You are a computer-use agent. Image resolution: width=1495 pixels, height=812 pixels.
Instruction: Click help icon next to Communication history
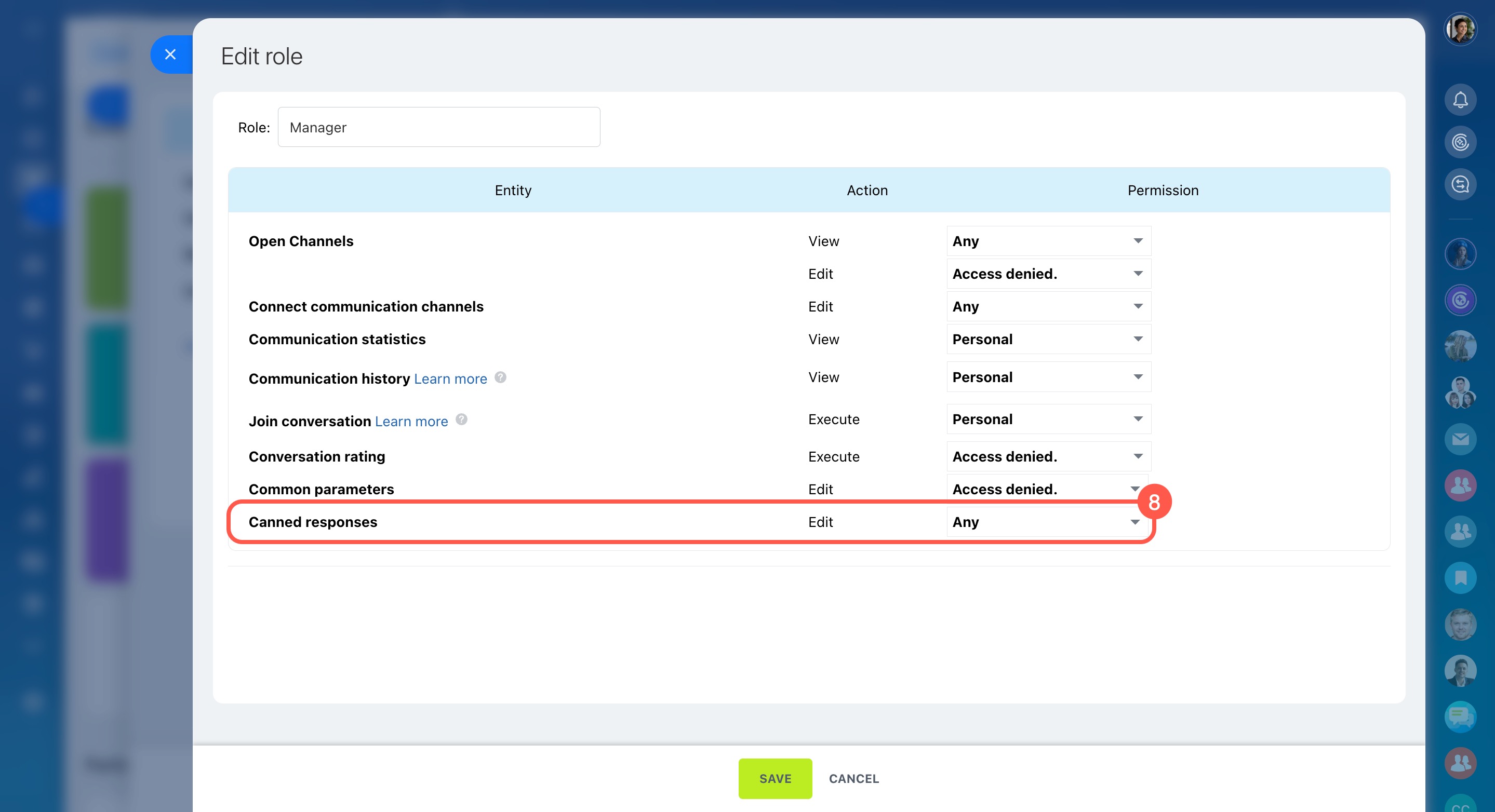500,377
